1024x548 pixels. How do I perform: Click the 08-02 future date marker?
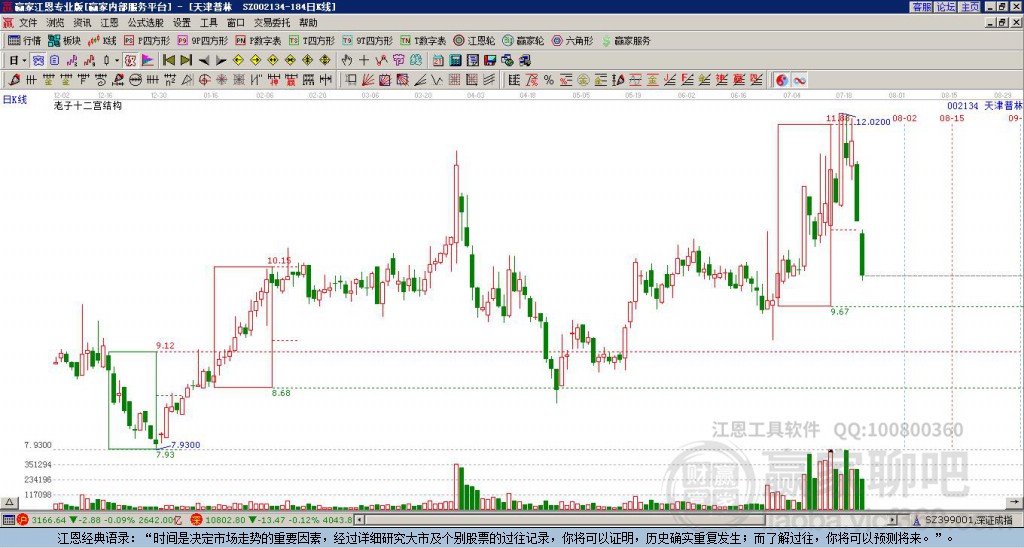tap(904, 118)
